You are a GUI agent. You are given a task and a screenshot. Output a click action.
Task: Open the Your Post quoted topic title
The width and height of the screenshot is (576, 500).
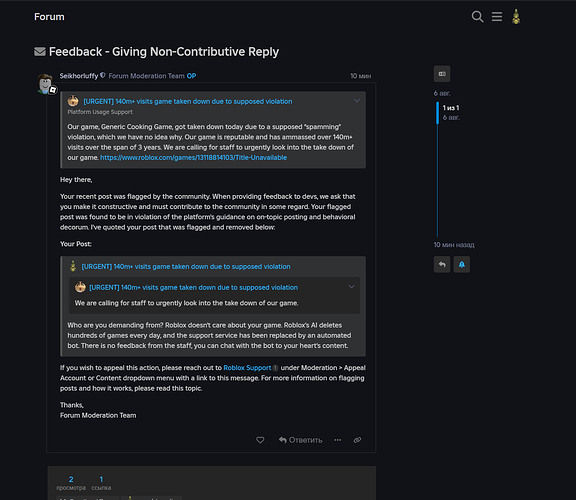(186, 266)
